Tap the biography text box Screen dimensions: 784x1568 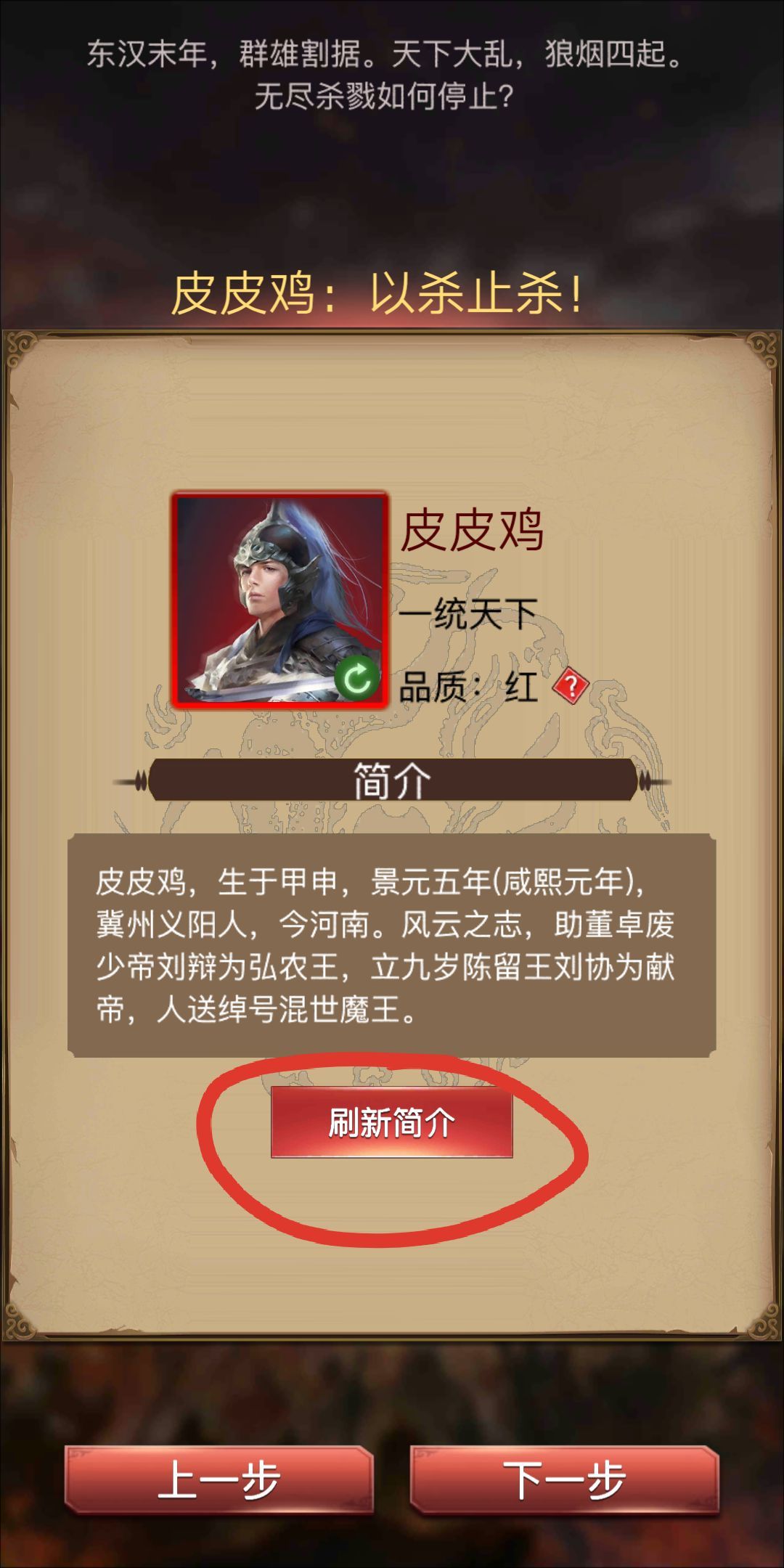pos(392,945)
